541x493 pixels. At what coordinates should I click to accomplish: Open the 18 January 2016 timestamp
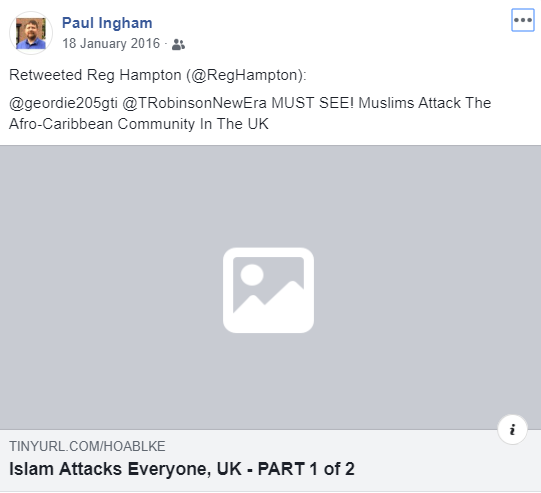pyautogui.click(x=111, y=43)
